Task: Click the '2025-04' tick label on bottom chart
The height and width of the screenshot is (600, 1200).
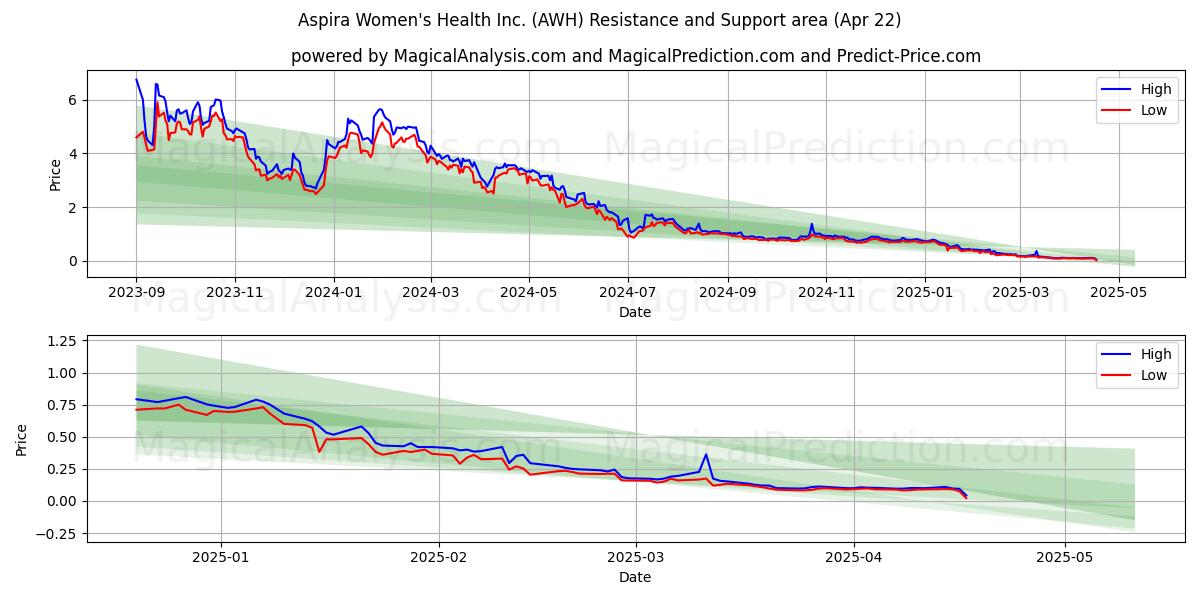Action: coord(854,558)
